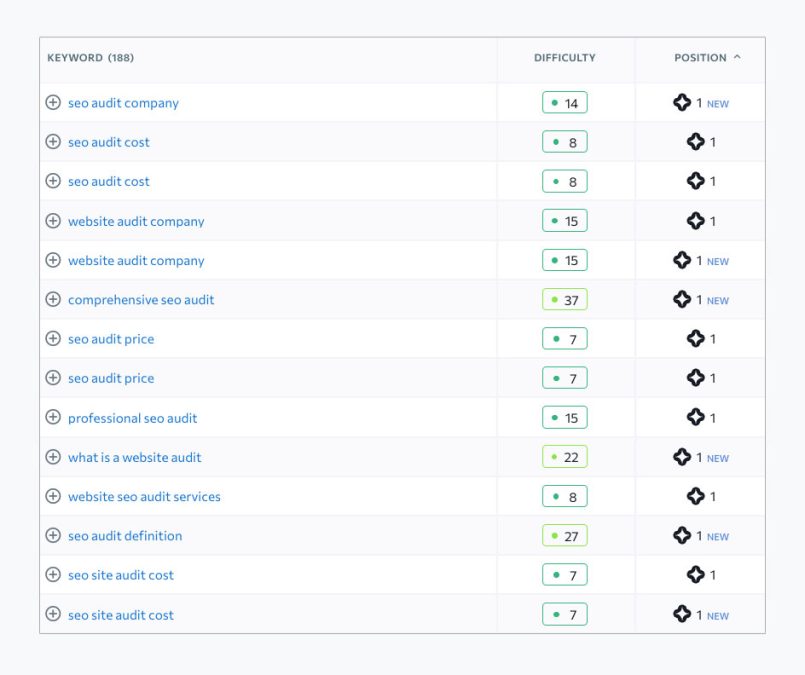Click the position icon in 'seo audit company' row
Viewport: 805px width, 675px height.
click(682, 102)
